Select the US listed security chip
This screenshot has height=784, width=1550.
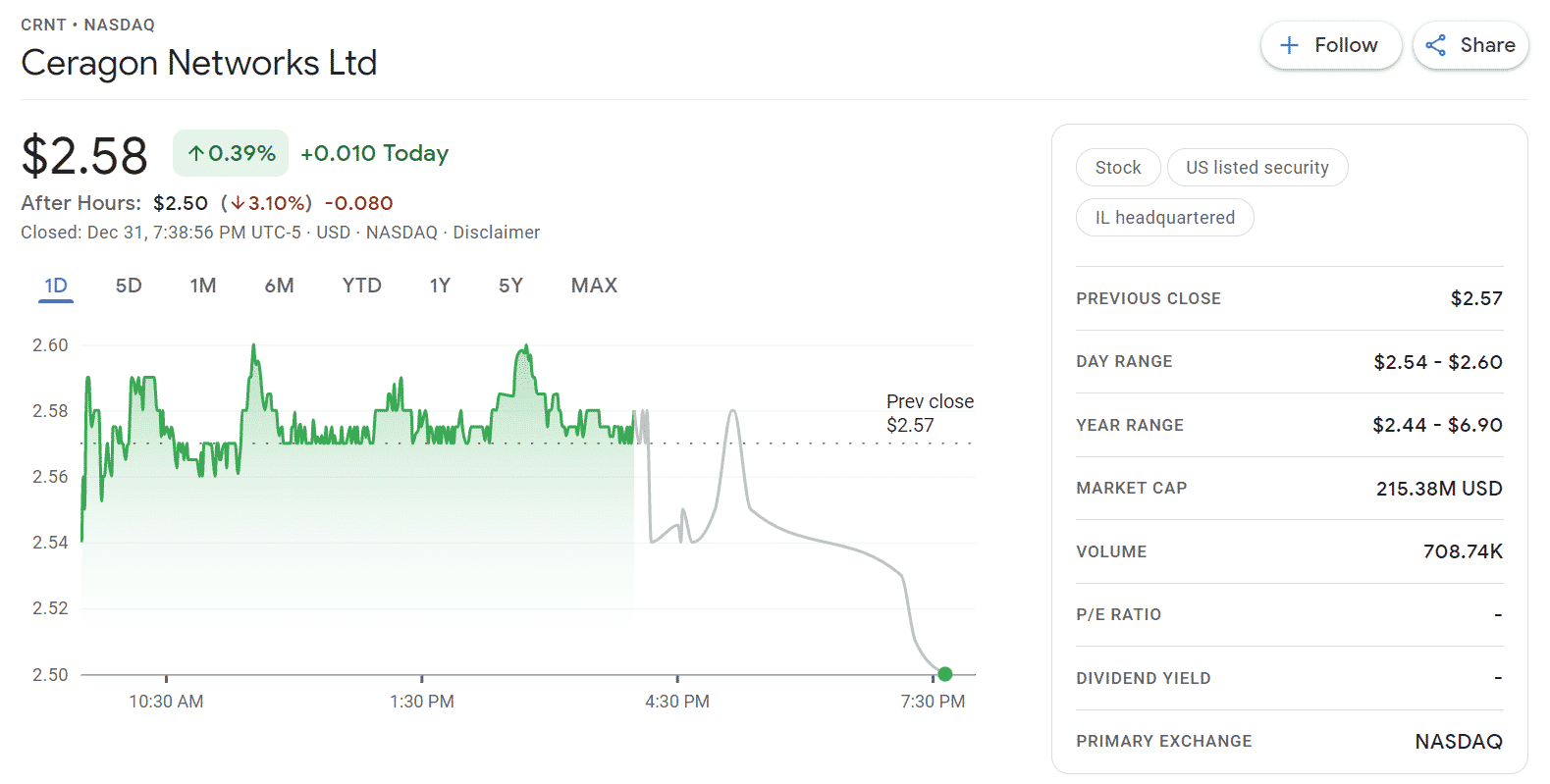1257,168
